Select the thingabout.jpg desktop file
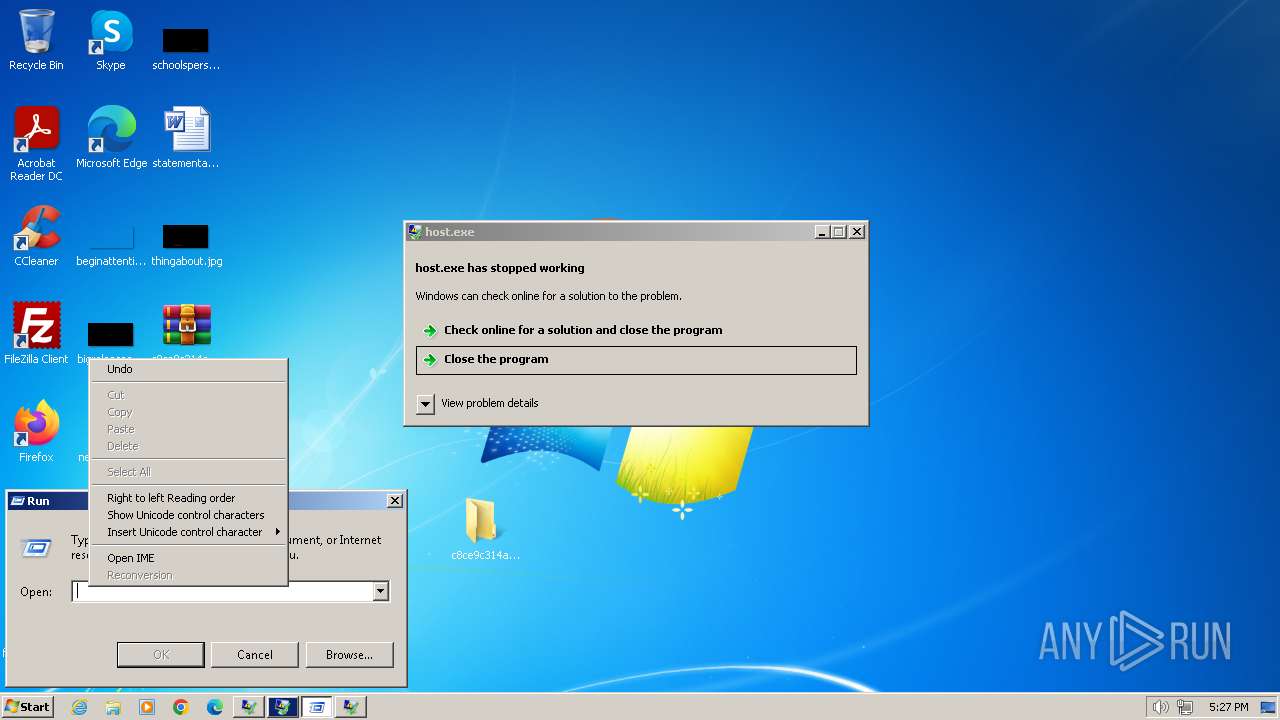 click(x=186, y=244)
